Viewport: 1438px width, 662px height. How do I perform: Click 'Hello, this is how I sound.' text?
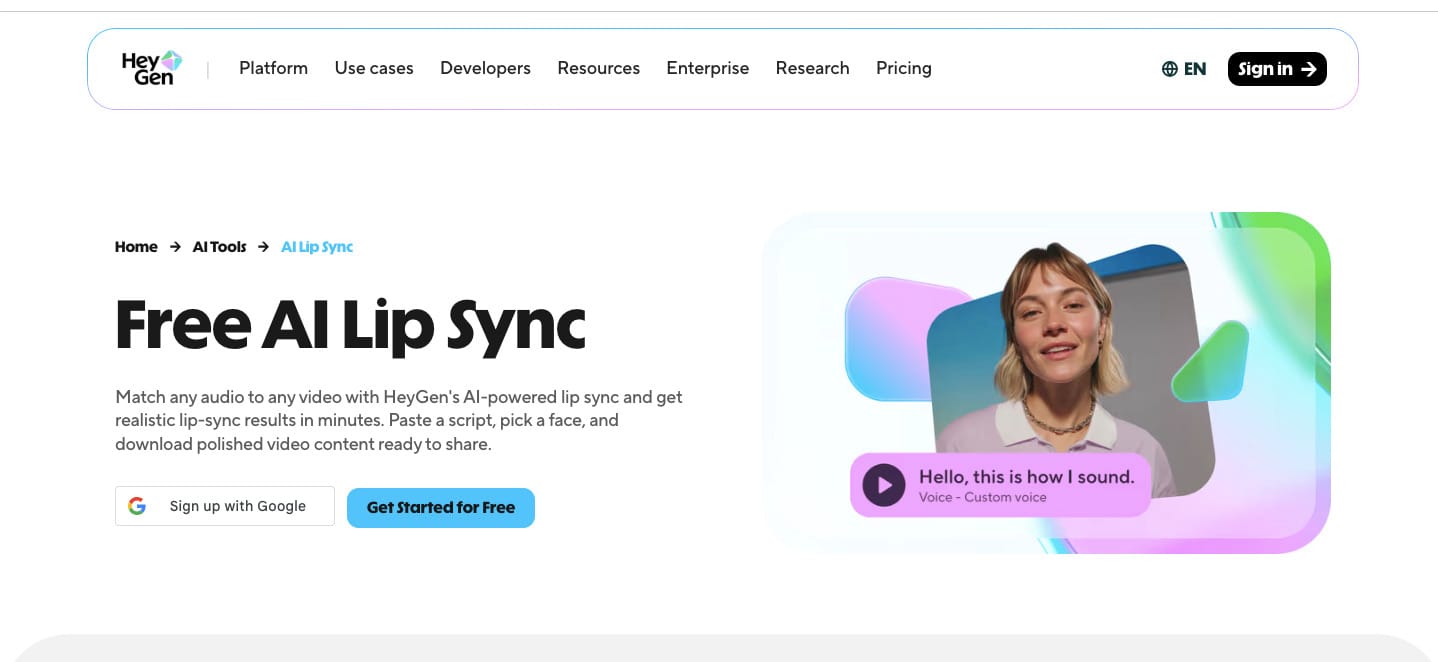pos(1027,477)
